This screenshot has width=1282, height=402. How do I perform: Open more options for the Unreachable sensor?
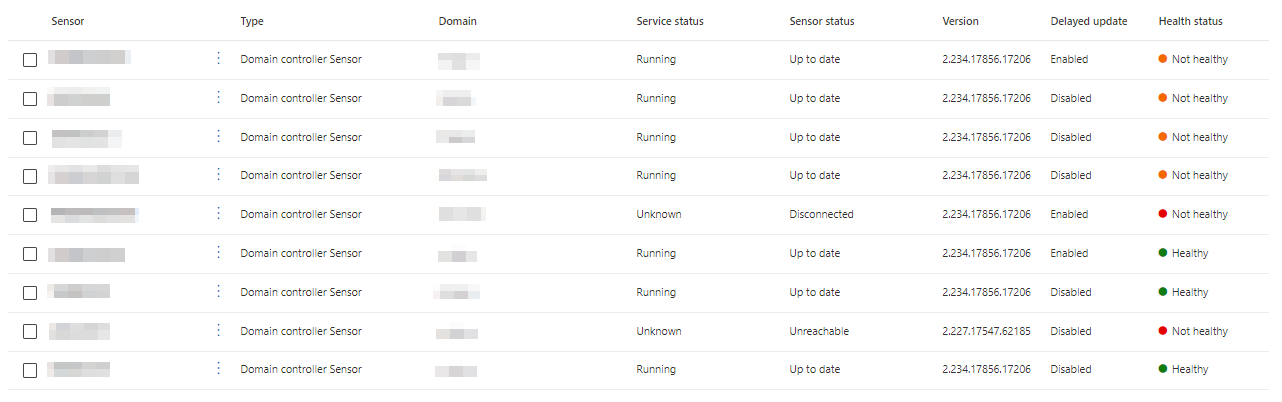219,331
